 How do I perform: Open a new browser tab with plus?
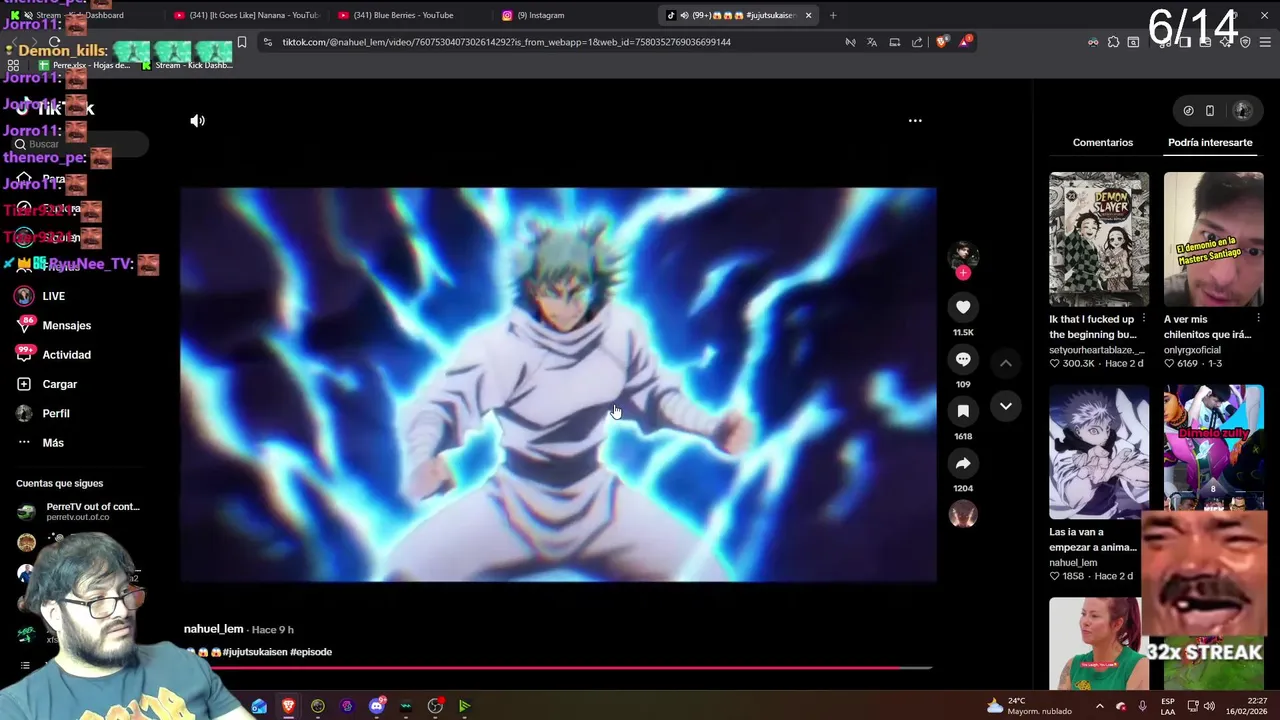point(833,15)
